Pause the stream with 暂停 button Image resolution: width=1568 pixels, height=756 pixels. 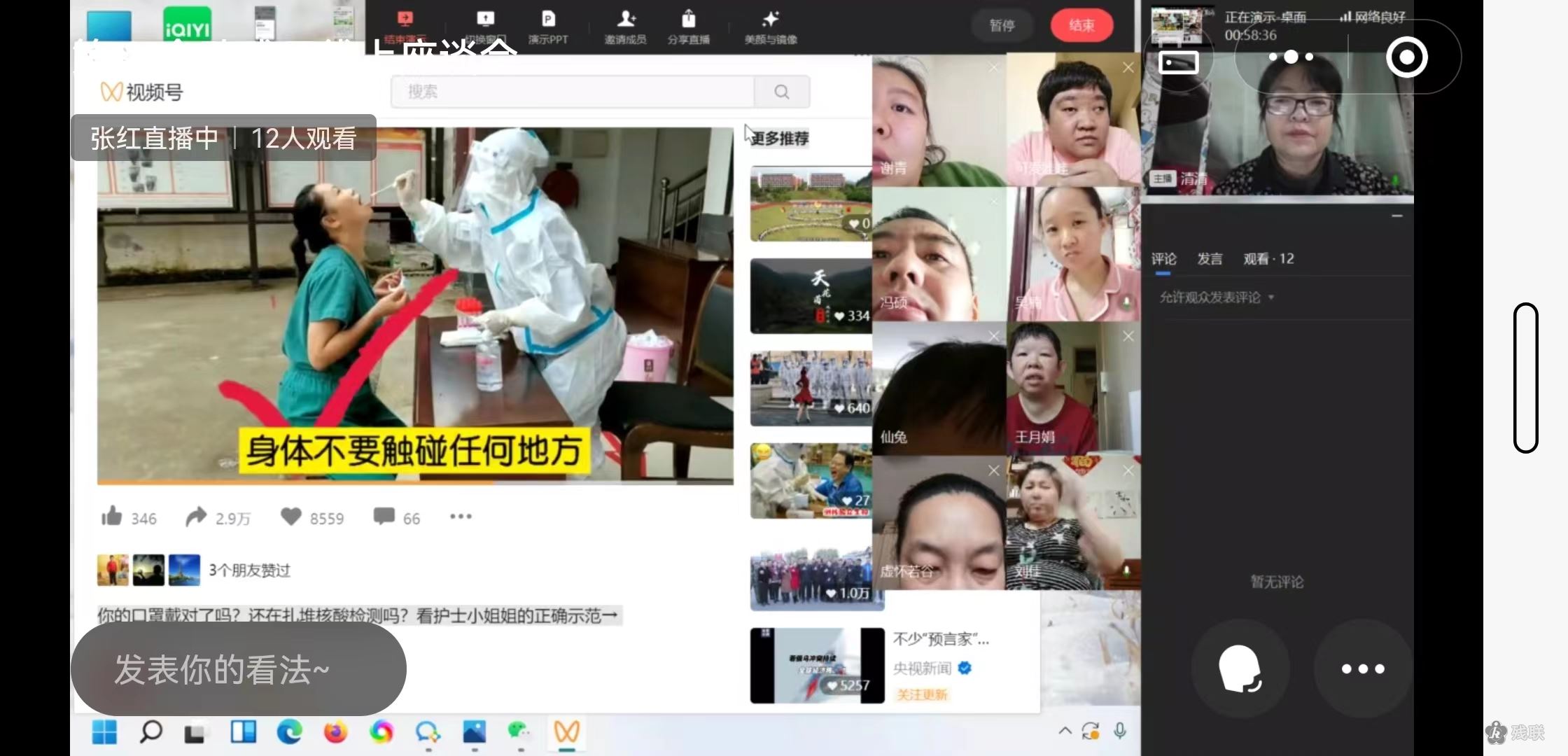tap(1002, 25)
